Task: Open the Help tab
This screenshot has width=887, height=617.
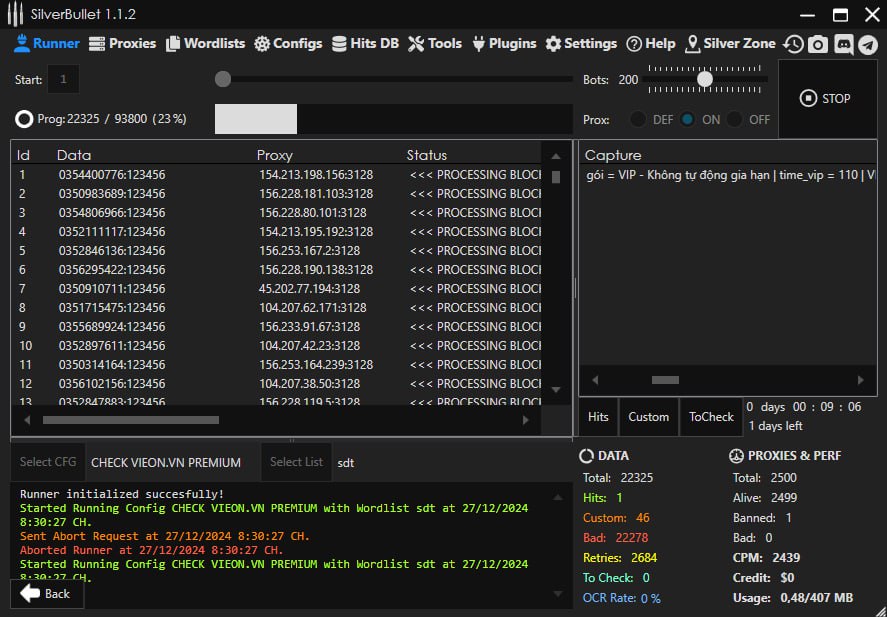Action: point(651,44)
